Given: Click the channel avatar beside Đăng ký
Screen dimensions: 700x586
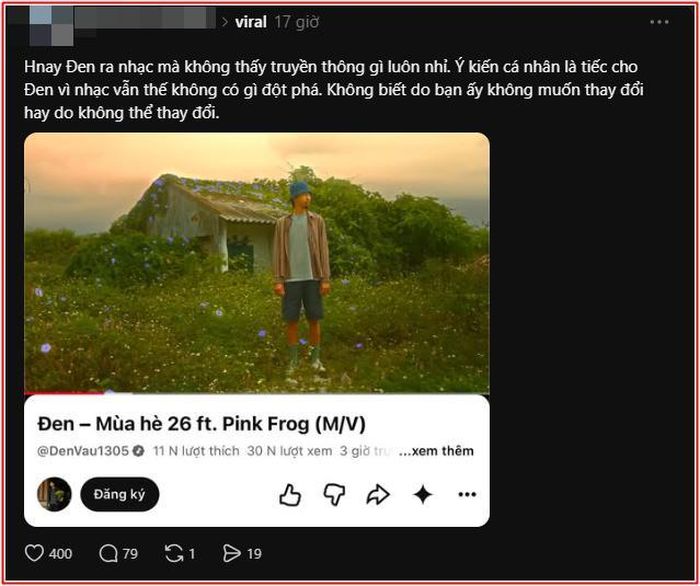Looking at the screenshot, I should (x=54, y=494).
